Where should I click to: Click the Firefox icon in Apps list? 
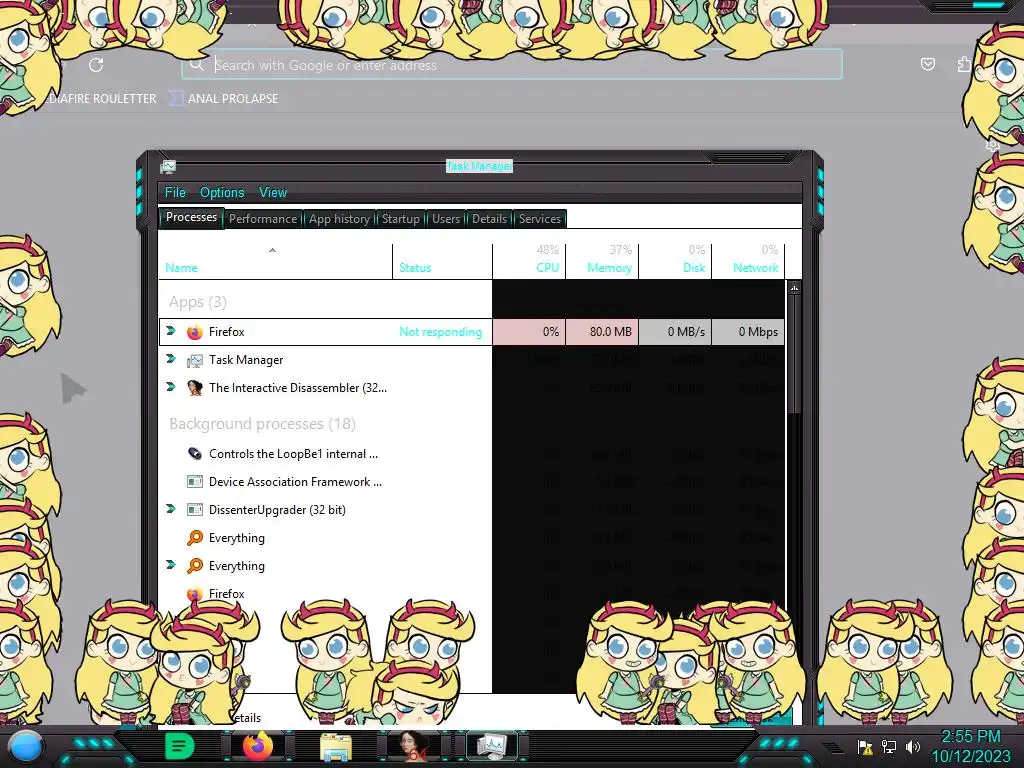click(x=194, y=332)
